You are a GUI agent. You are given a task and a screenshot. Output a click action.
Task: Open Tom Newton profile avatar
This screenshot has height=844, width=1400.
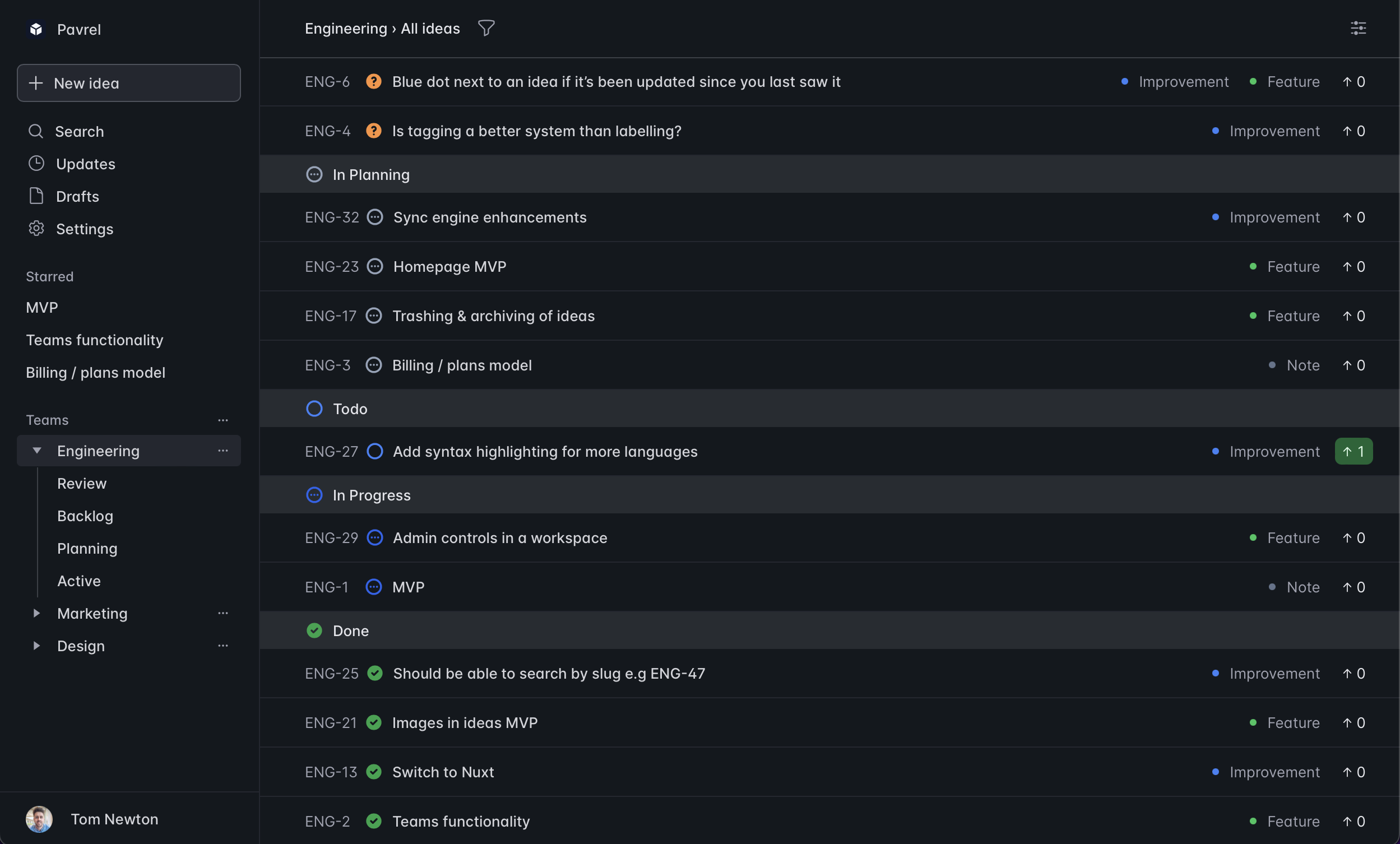coord(39,819)
